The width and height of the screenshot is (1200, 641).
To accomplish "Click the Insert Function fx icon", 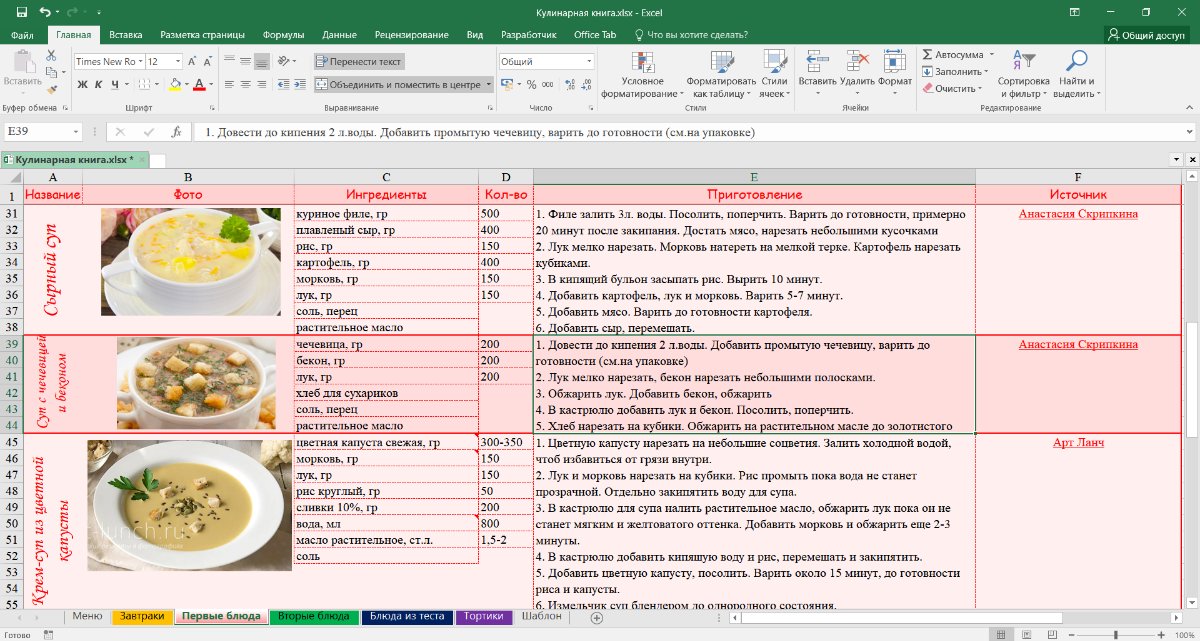I will (176, 132).
